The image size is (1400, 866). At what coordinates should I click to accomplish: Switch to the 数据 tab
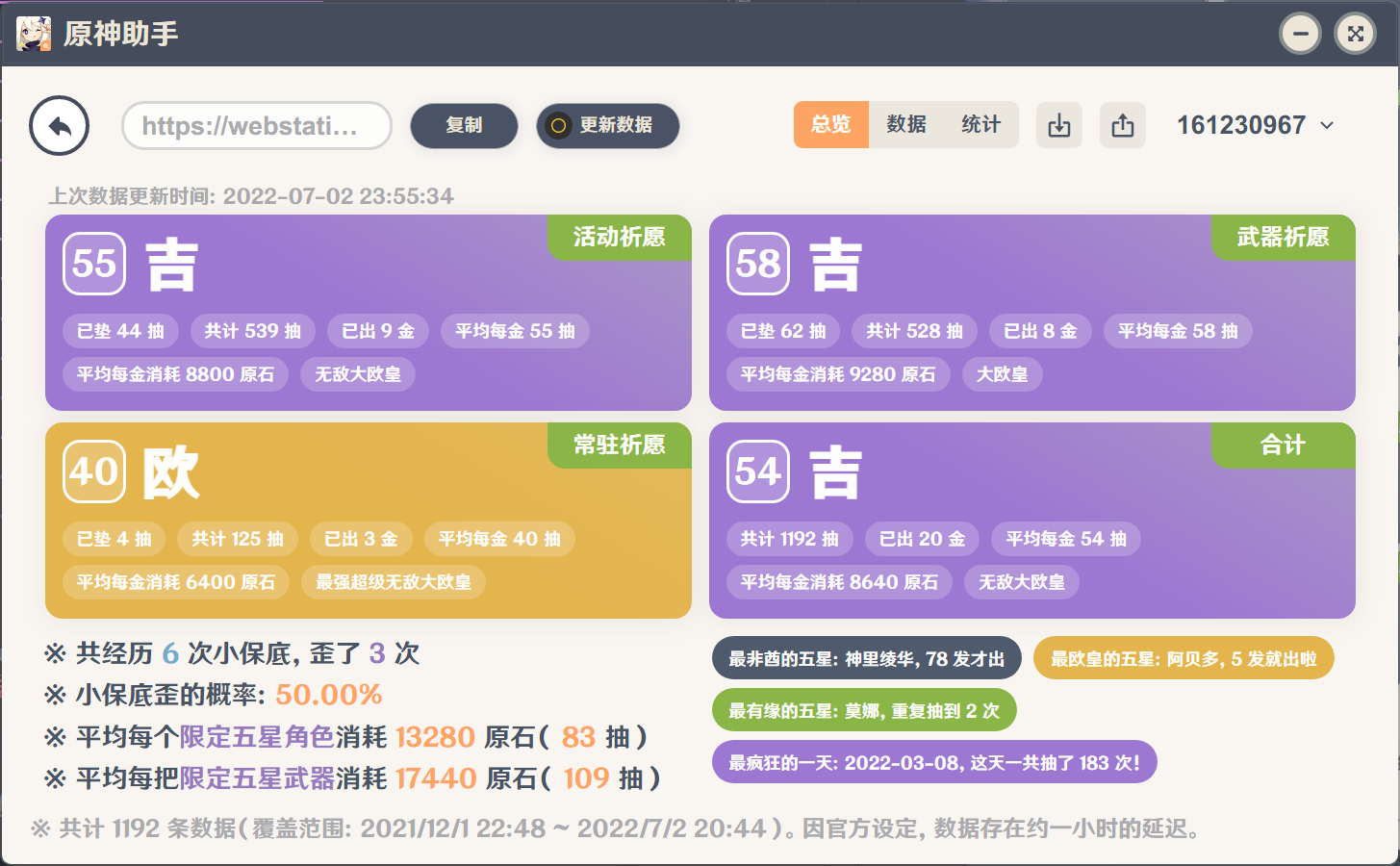point(905,125)
